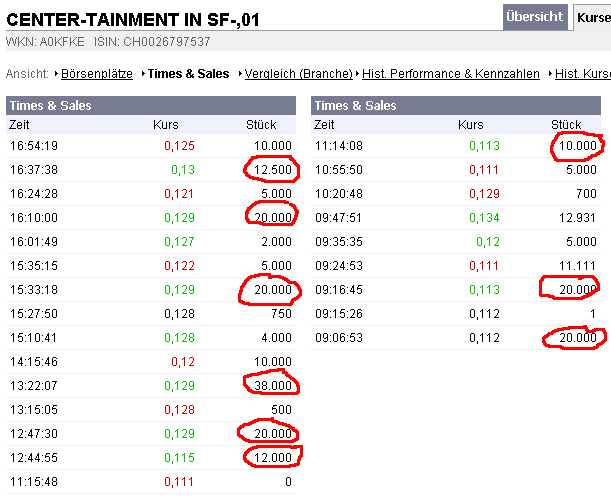Viewport: 611px width, 499px height.
Task: Select the 20.000 volume at 15:33:18
Action: (x=273, y=290)
